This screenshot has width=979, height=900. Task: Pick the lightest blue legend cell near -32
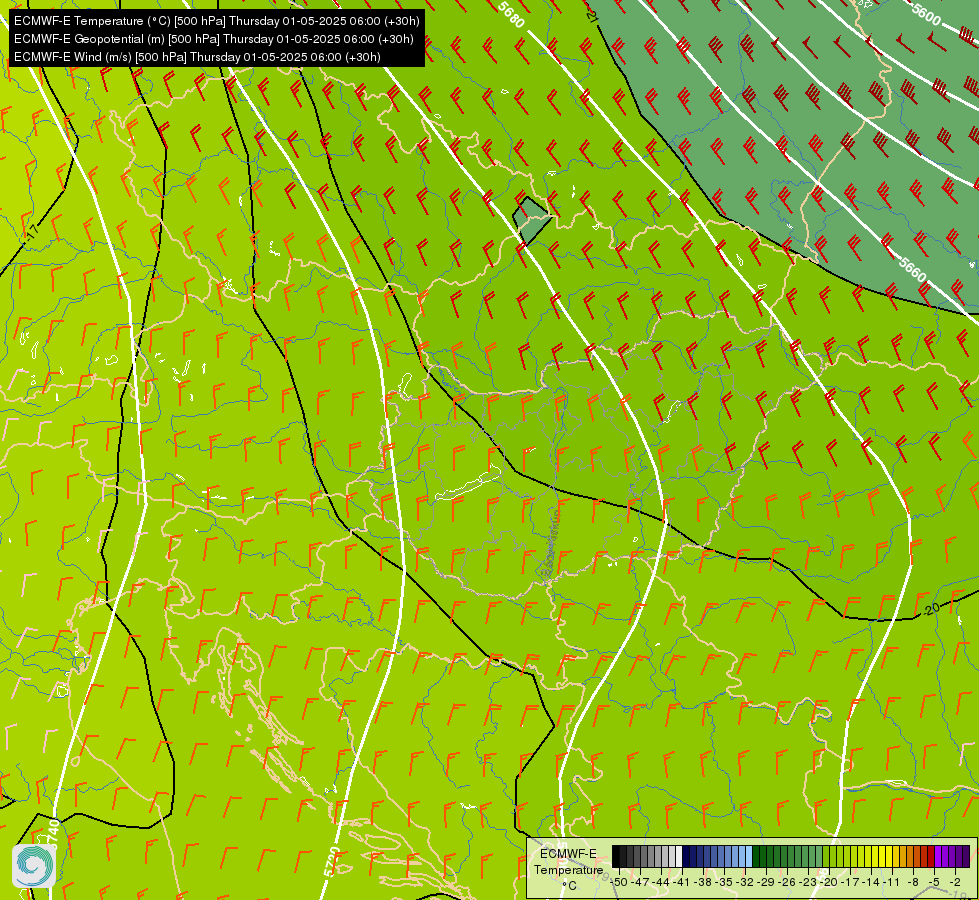[749, 856]
